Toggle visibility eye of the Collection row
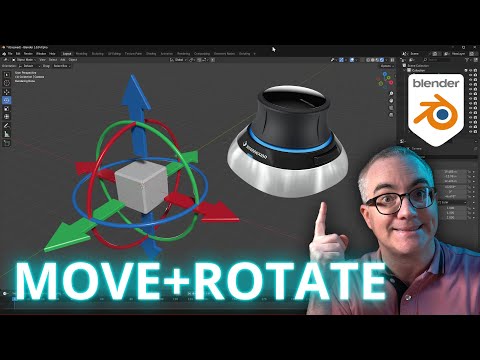 (471, 71)
